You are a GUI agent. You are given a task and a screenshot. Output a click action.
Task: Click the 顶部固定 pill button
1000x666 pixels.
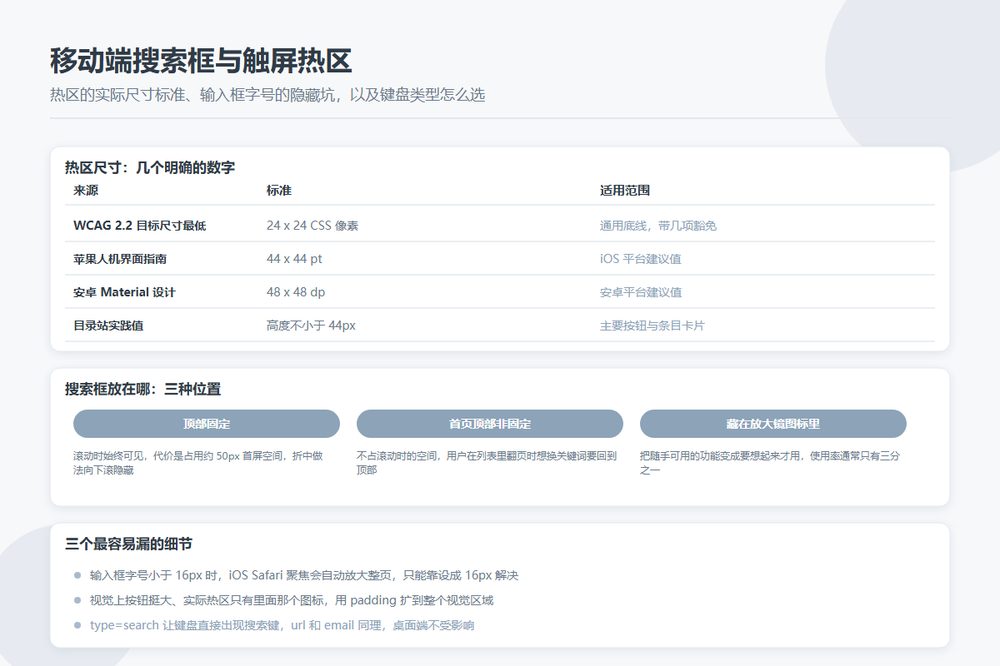206,424
